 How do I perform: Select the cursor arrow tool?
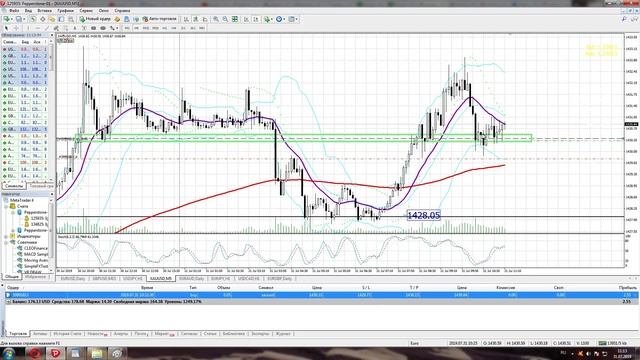[6, 28]
